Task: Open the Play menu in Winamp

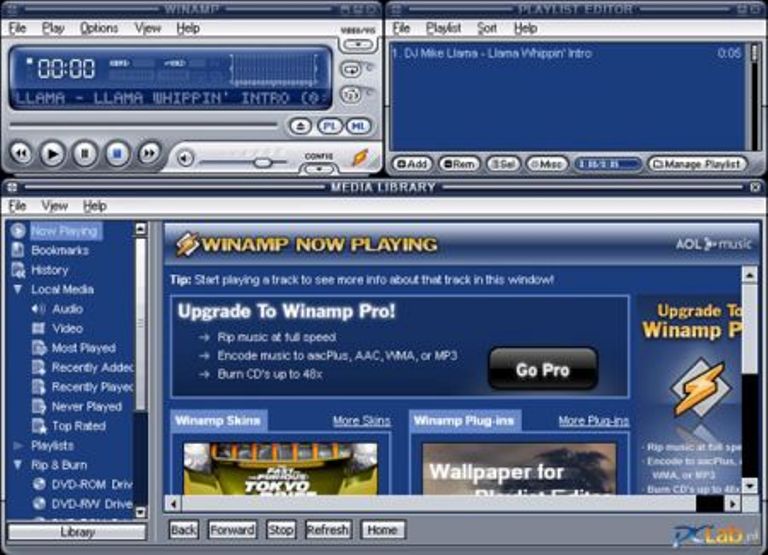Action: click(53, 28)
